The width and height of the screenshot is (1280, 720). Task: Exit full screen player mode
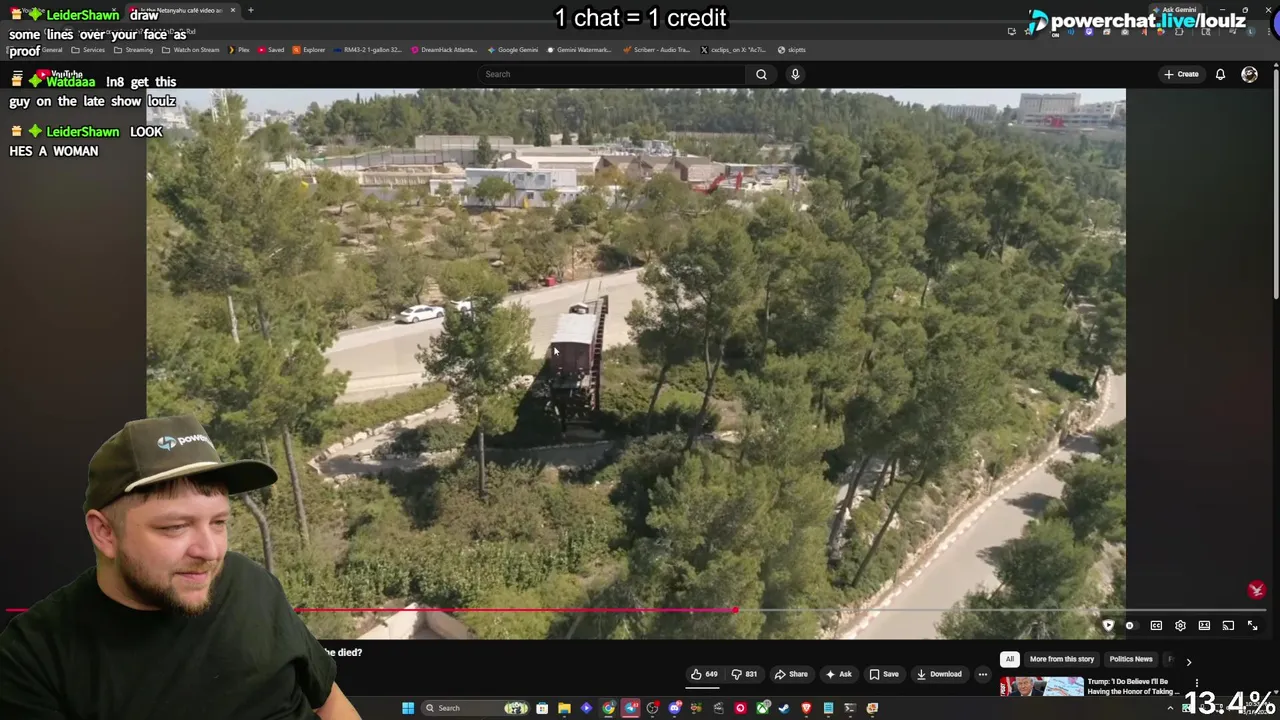pos(1252,626)
